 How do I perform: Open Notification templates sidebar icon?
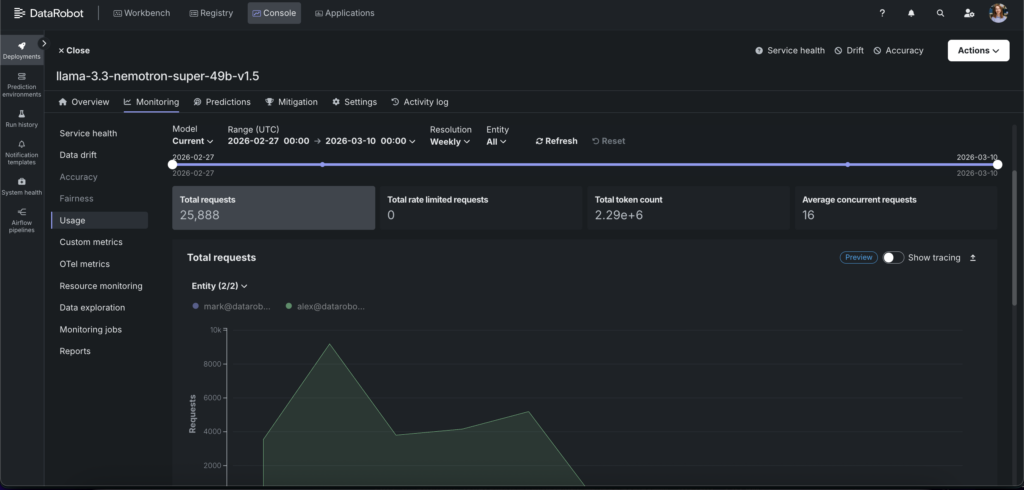(x=21, y=152)
